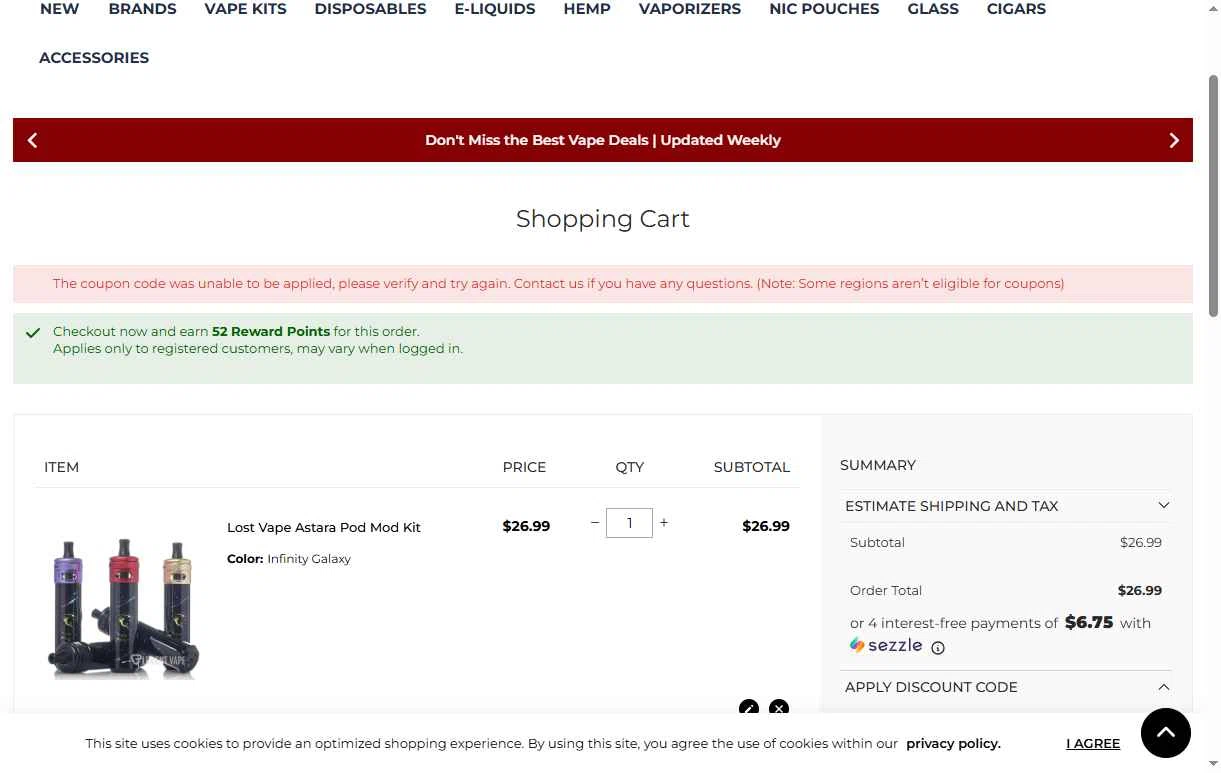The width and height of the screenshot is (1221, 773).
Task: Open Lost Vape Astara Pod Mod Kit
Action: 324,527
